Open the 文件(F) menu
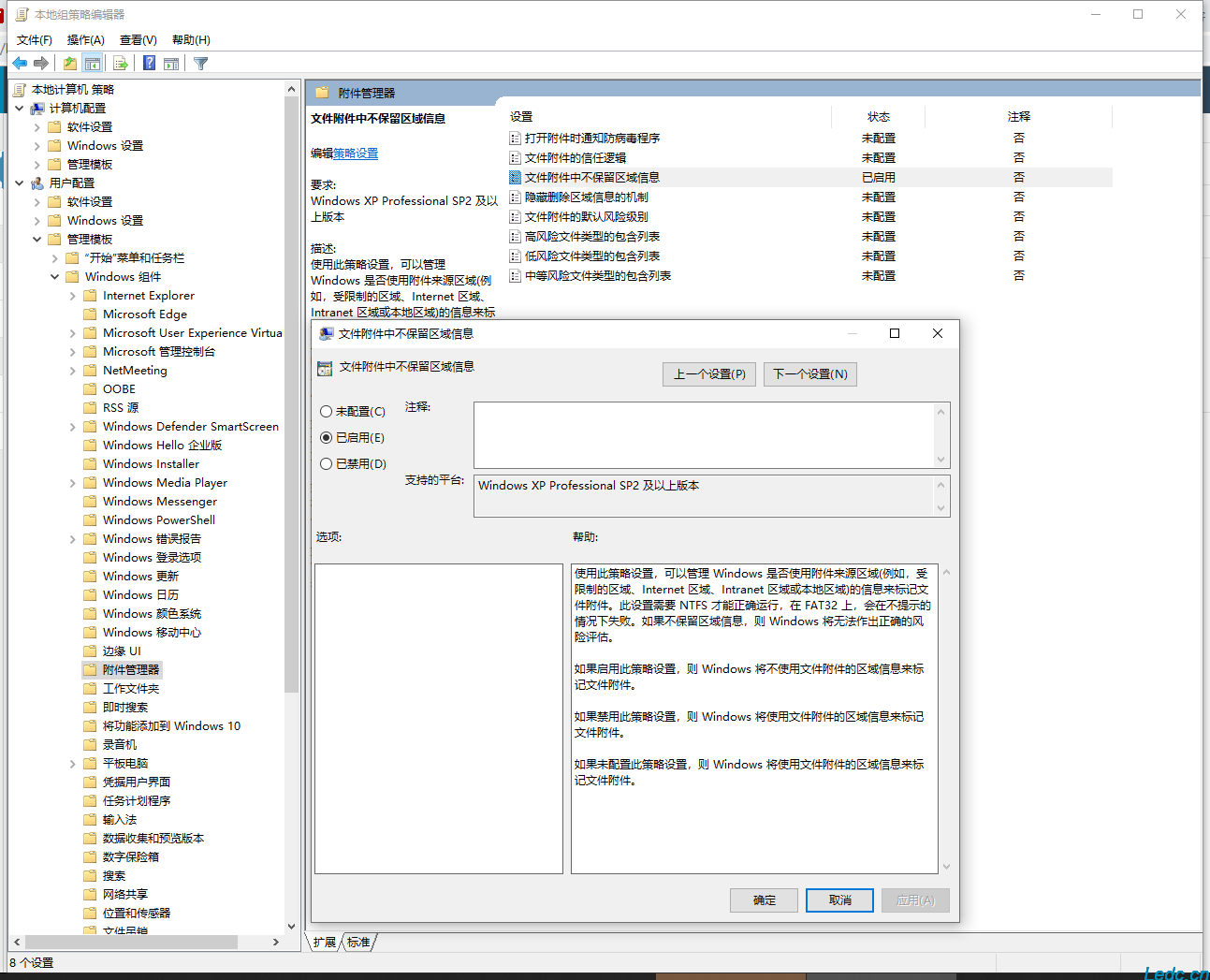 [x=35, y=40]
